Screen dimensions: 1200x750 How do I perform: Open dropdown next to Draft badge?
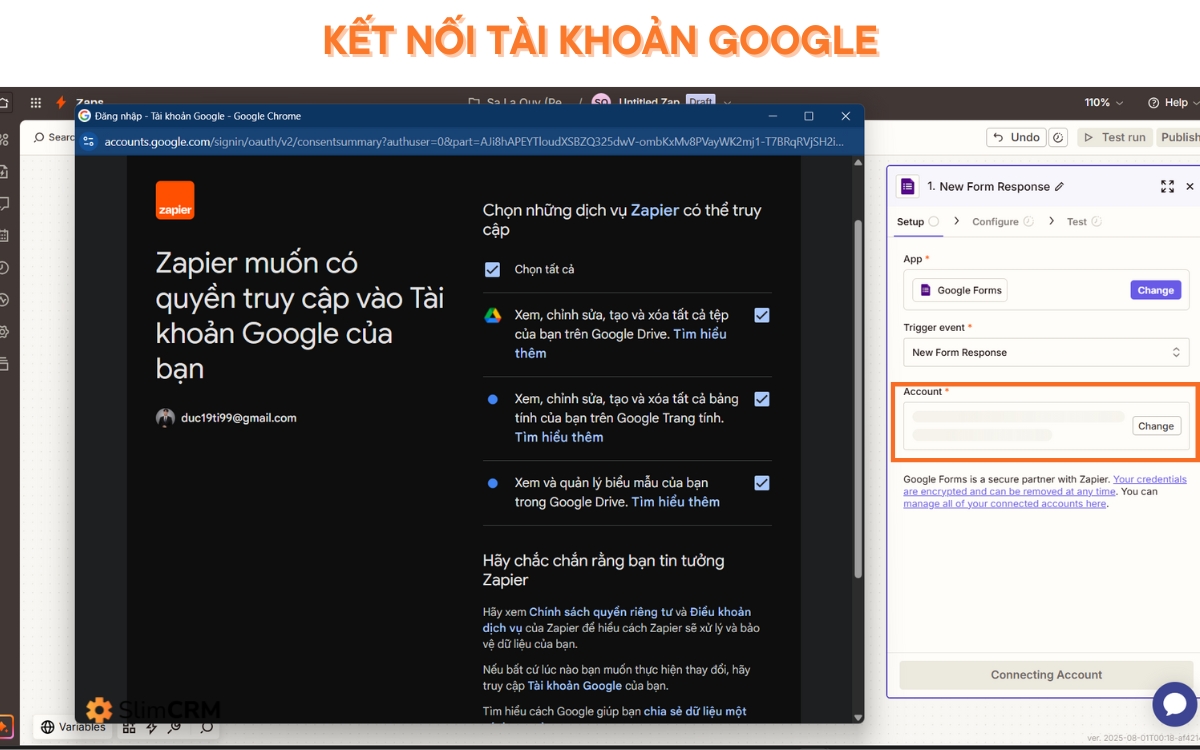[727, 102]
